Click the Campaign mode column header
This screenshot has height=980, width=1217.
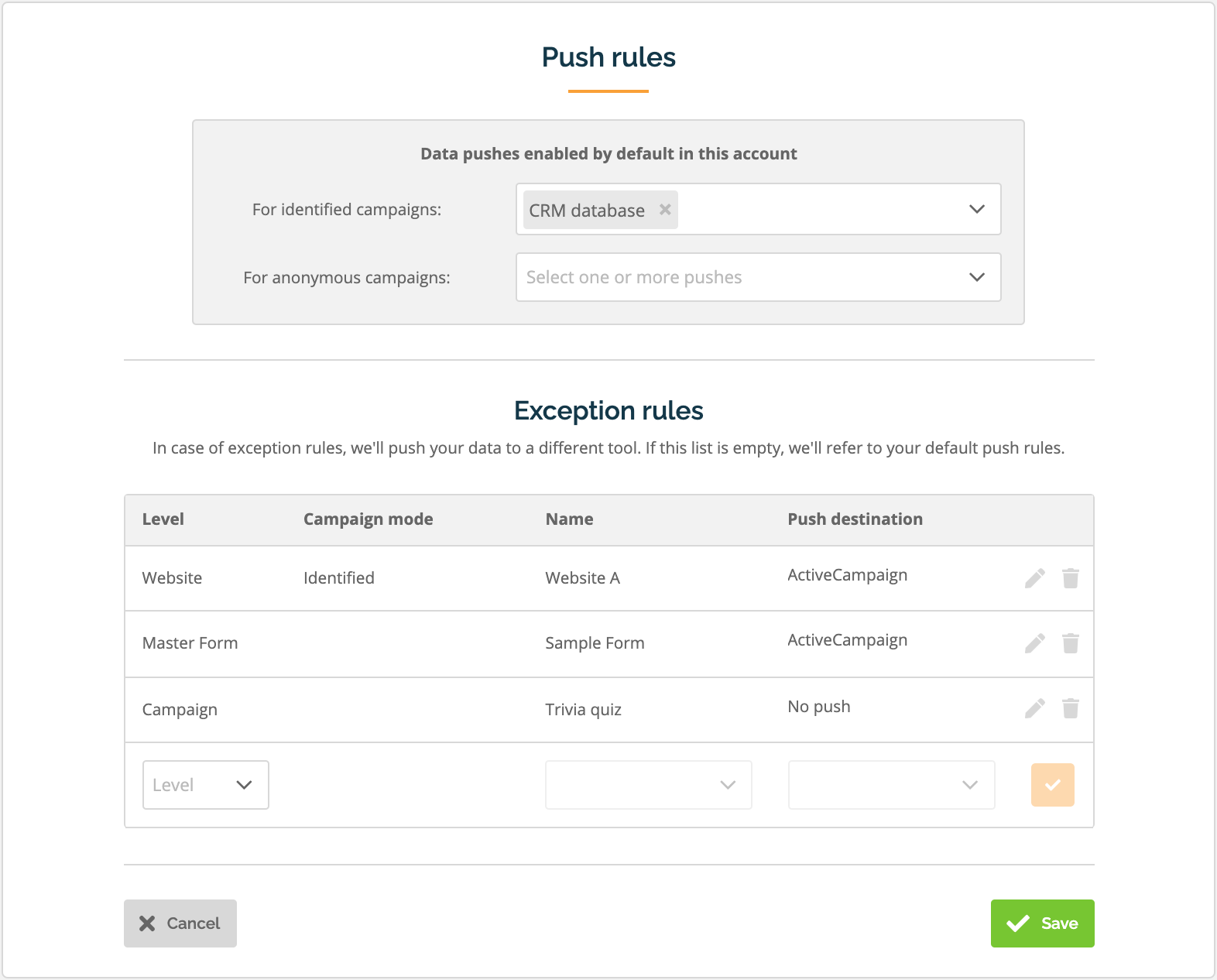coord(369,519)
